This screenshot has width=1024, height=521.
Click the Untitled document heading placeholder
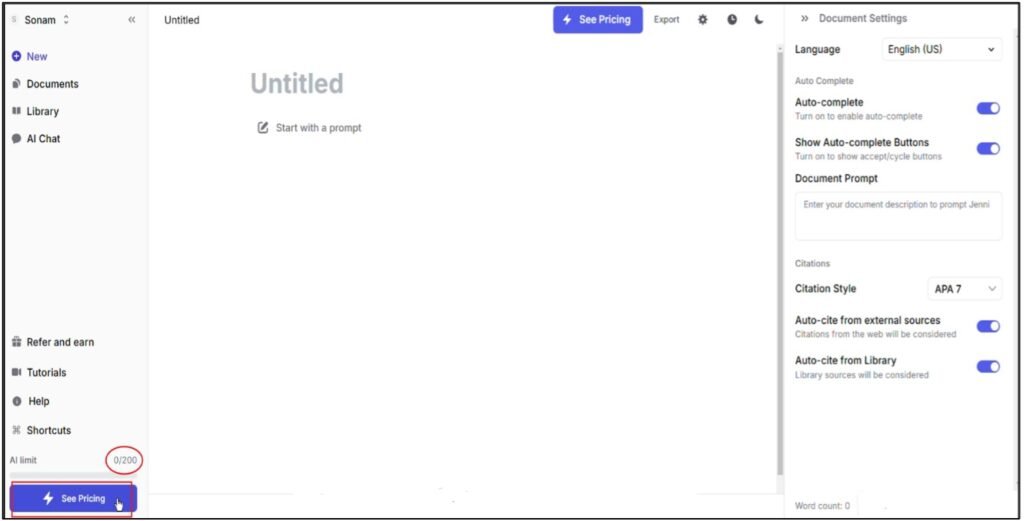tap(296, 84)
